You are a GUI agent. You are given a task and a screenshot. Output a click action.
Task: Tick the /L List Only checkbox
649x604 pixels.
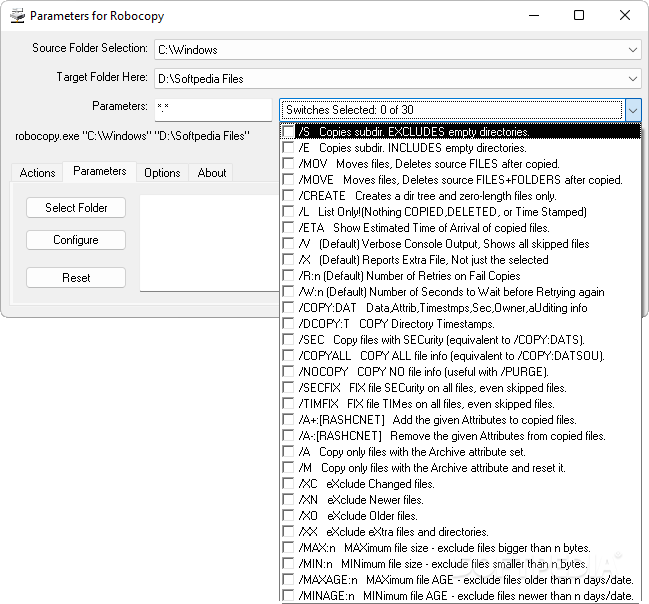pos(288,212)
